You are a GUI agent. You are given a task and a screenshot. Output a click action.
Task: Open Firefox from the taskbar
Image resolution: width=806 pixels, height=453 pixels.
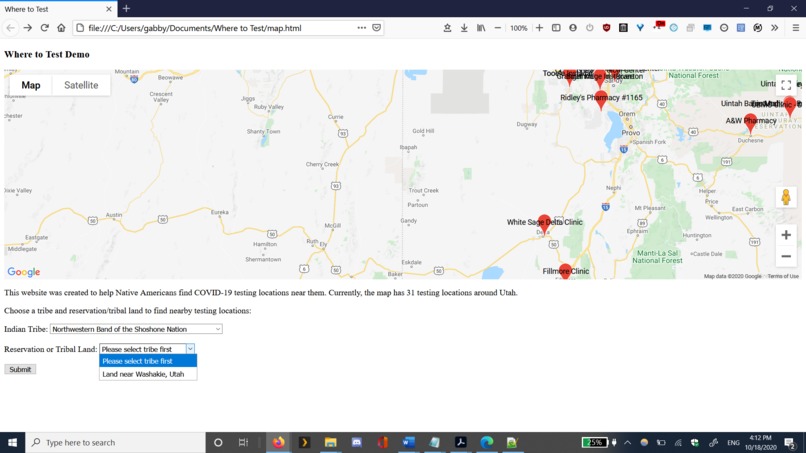(278, 442)
